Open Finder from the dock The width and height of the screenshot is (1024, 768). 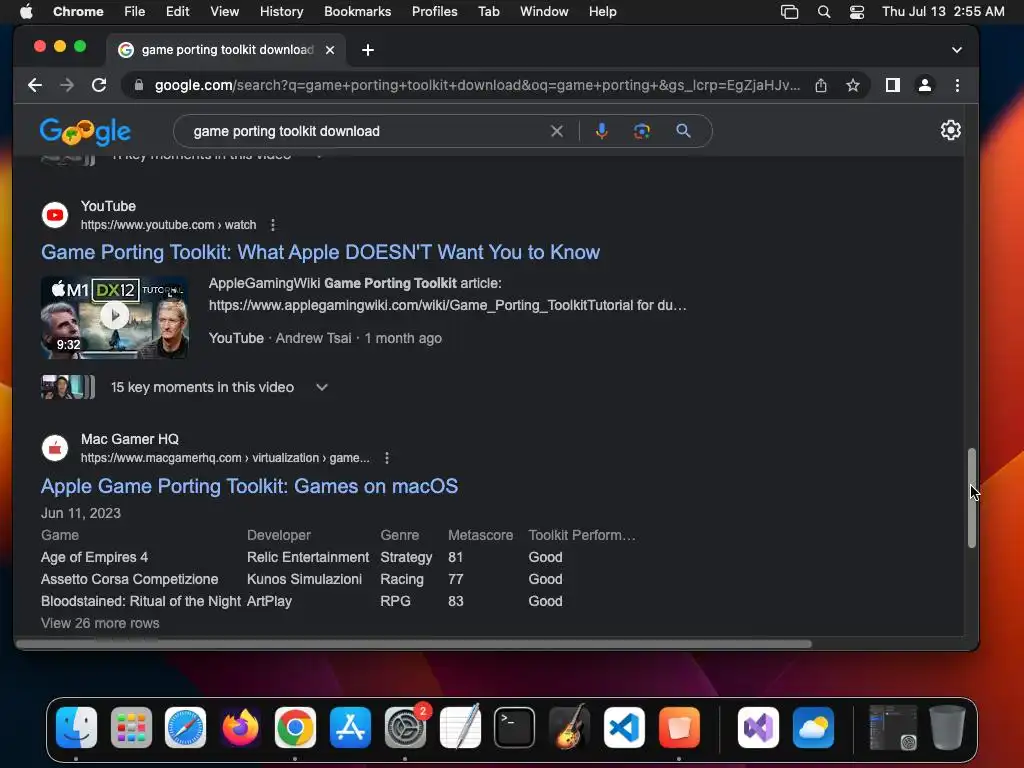(76, 728)
